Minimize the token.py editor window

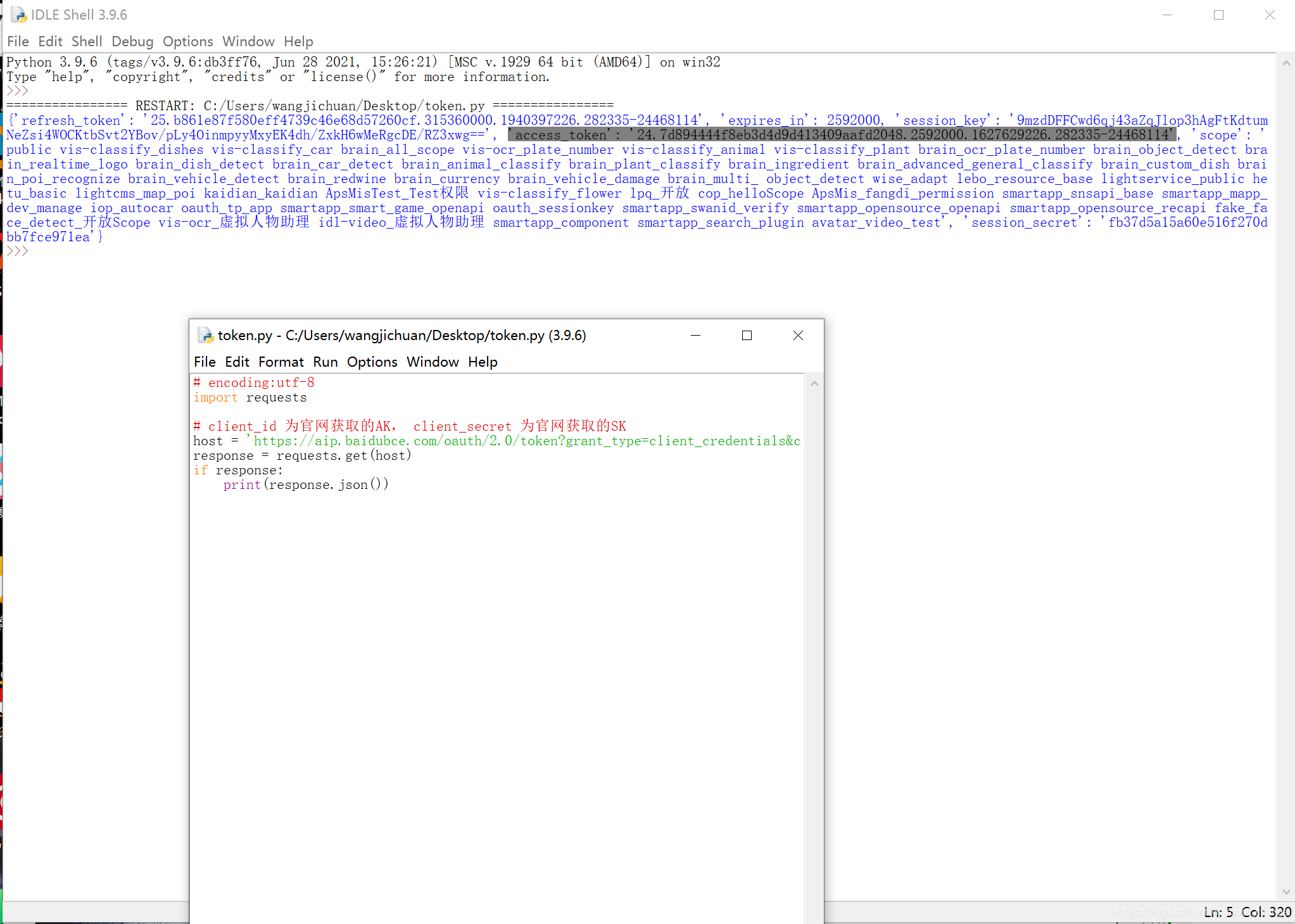click(695, 335)
